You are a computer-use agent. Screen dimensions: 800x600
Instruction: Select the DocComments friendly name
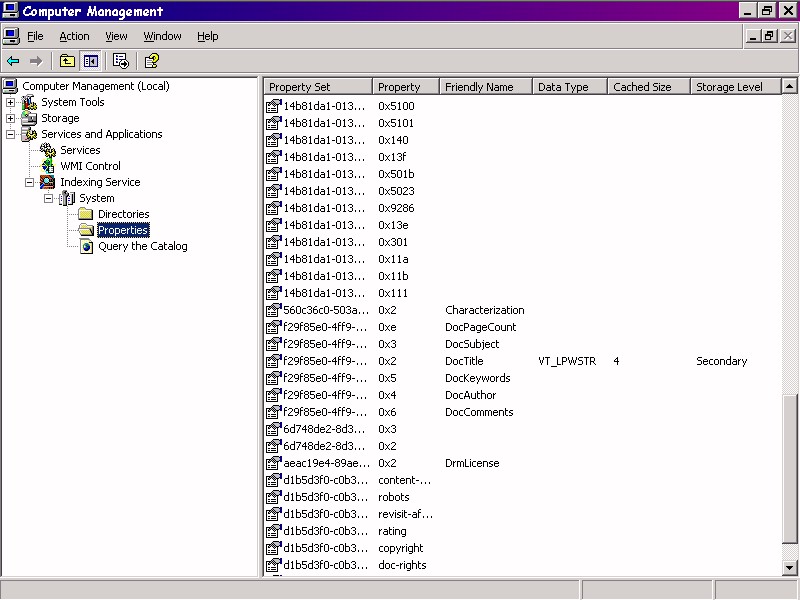coord(479,412)
